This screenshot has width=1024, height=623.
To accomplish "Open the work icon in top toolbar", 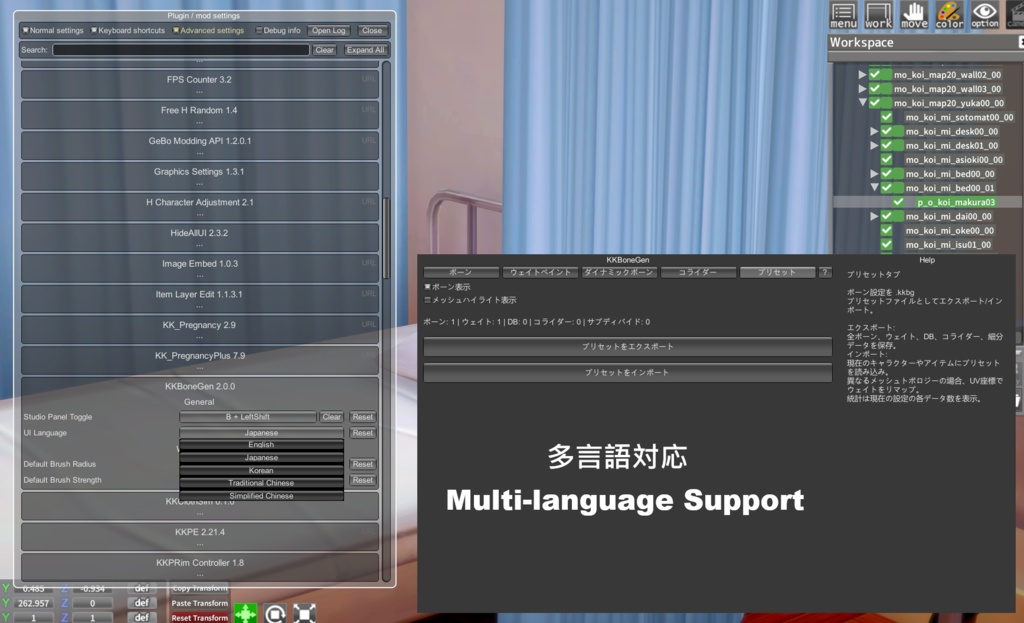I will (878, 14).
